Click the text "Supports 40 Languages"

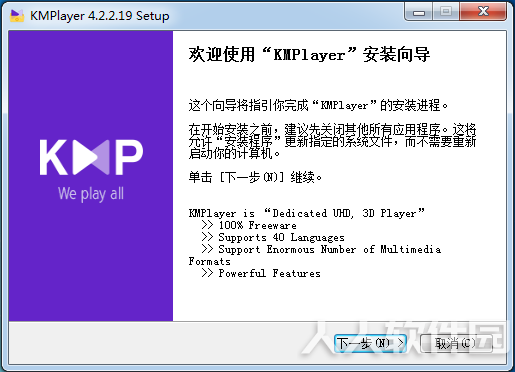(281, 237)
